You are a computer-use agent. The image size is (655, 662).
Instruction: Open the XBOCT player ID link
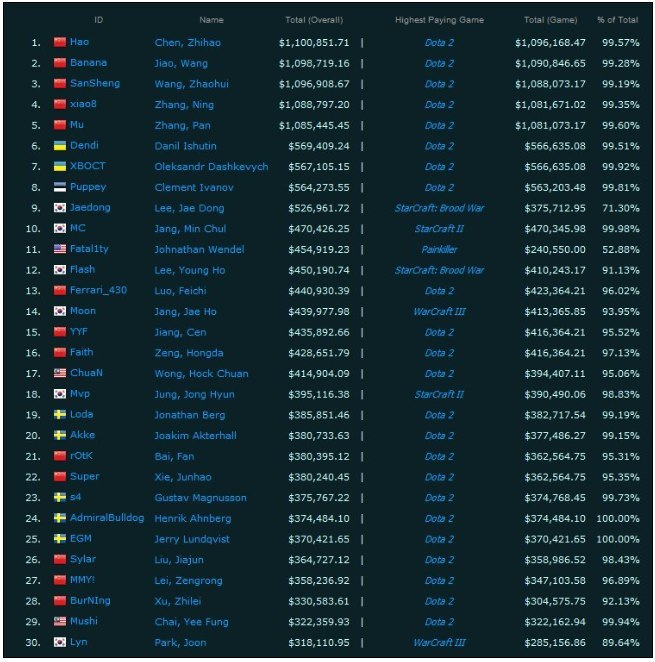point(88,167)
